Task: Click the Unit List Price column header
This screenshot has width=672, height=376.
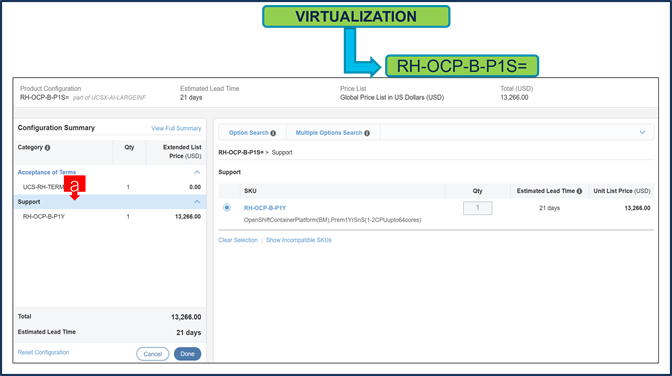Action: 622,191
